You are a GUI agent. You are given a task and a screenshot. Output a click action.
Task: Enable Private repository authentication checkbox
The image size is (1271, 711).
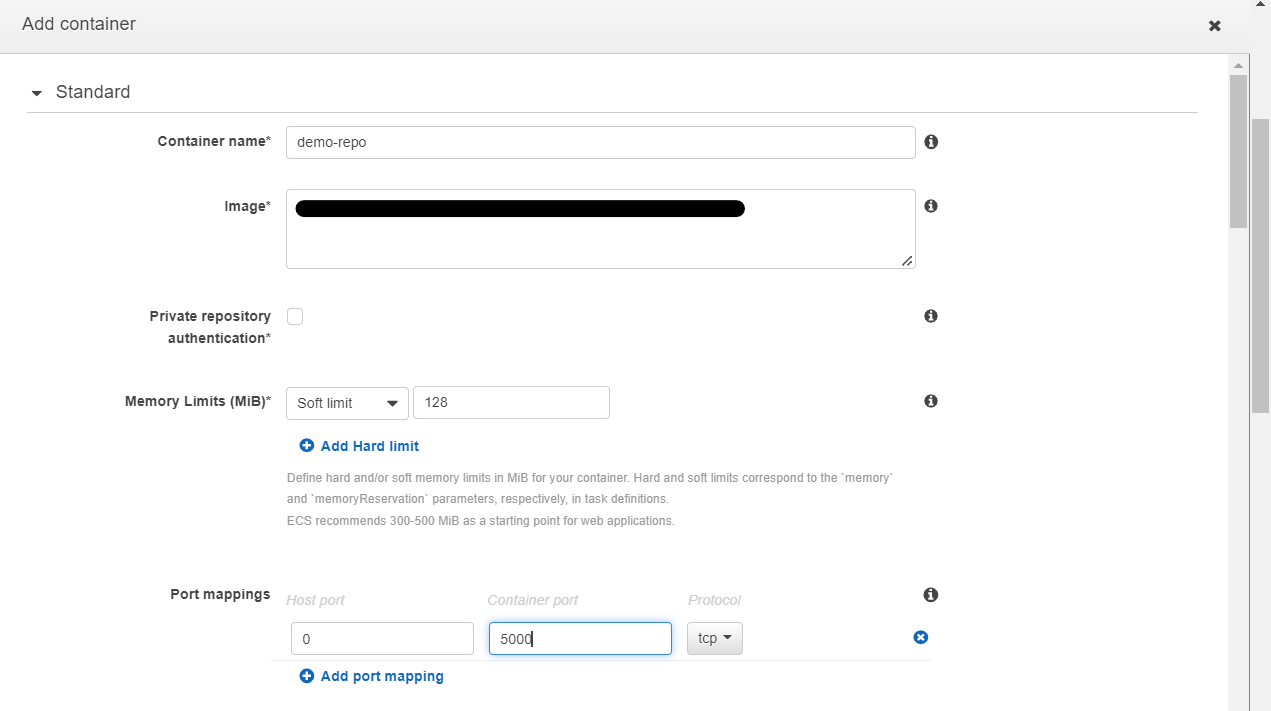click(x=295, y=317)
